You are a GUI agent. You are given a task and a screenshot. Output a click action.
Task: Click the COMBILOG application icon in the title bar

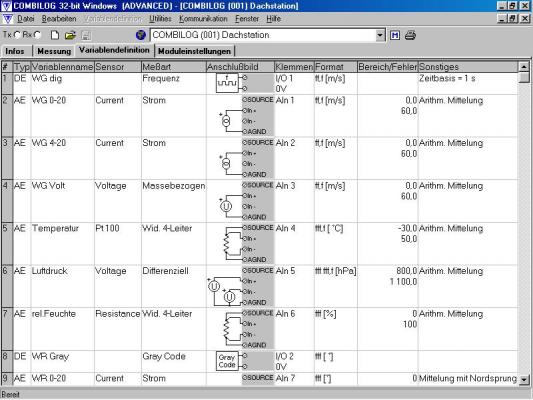pyautogui.click(x=6, y=6)
